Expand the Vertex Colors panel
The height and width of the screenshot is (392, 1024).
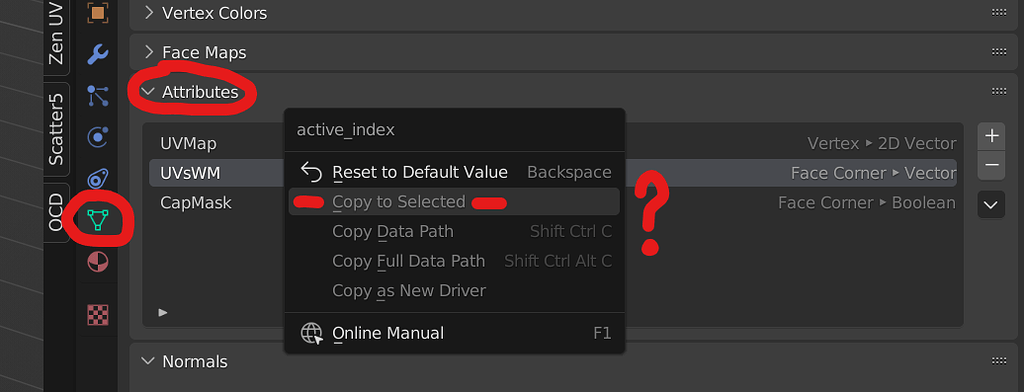pyautogui.click(x=149, y=12)
